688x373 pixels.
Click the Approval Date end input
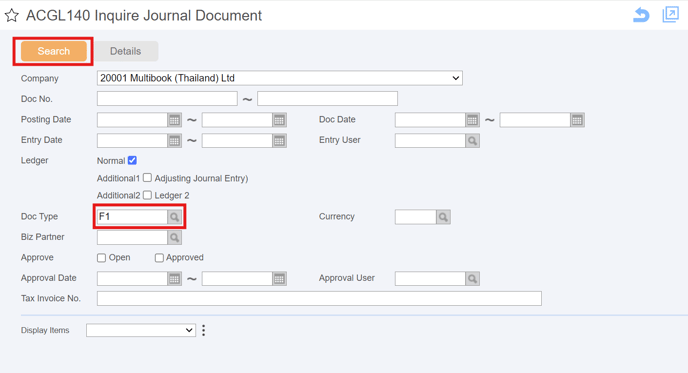point(237,278)
